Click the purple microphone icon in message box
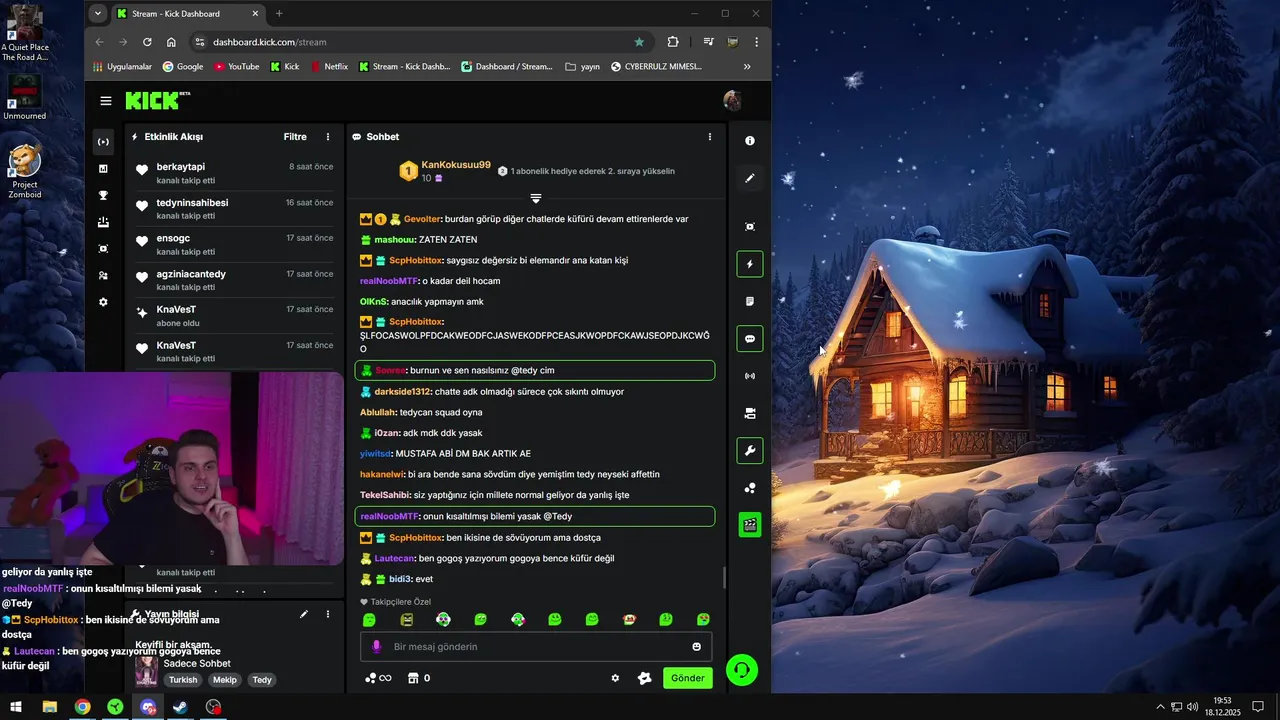 pos(377,647)
